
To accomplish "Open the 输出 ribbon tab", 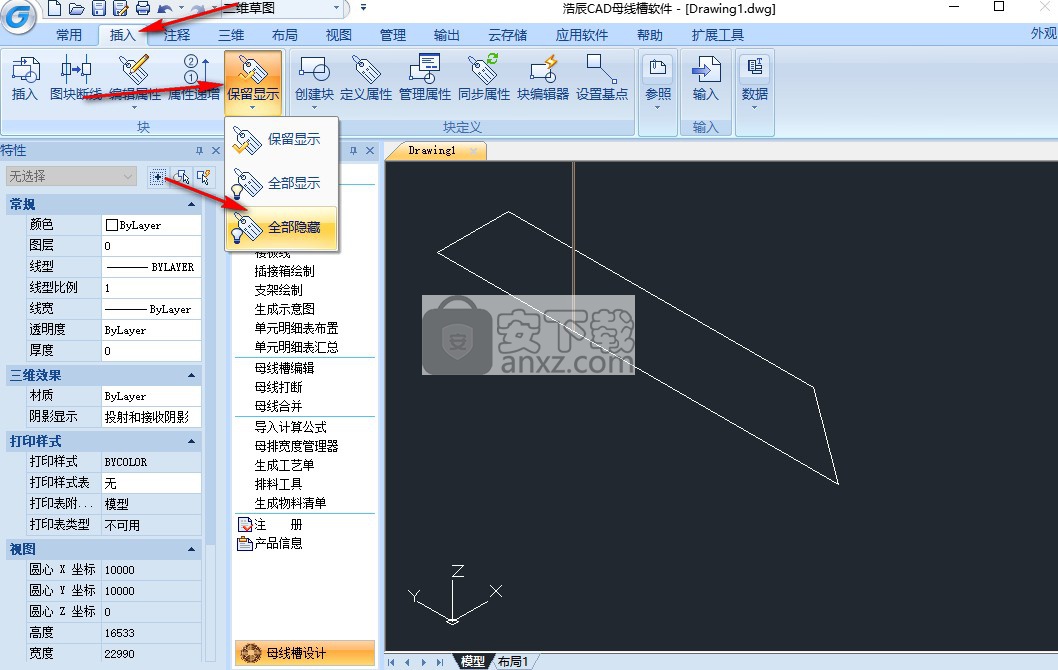I will pos(447,35).
